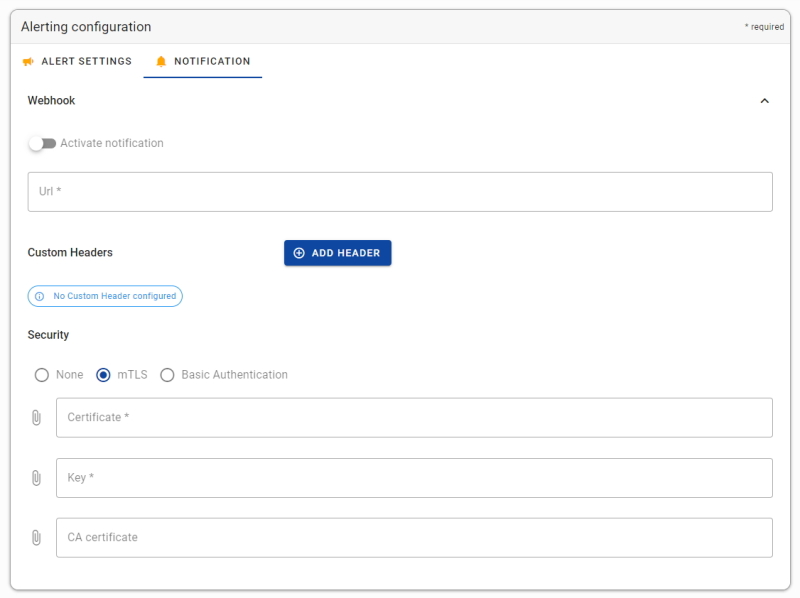Click the megaphone icon on Alert Settings tab
This screenshot has width=800, height=598.
click(28, 62)
